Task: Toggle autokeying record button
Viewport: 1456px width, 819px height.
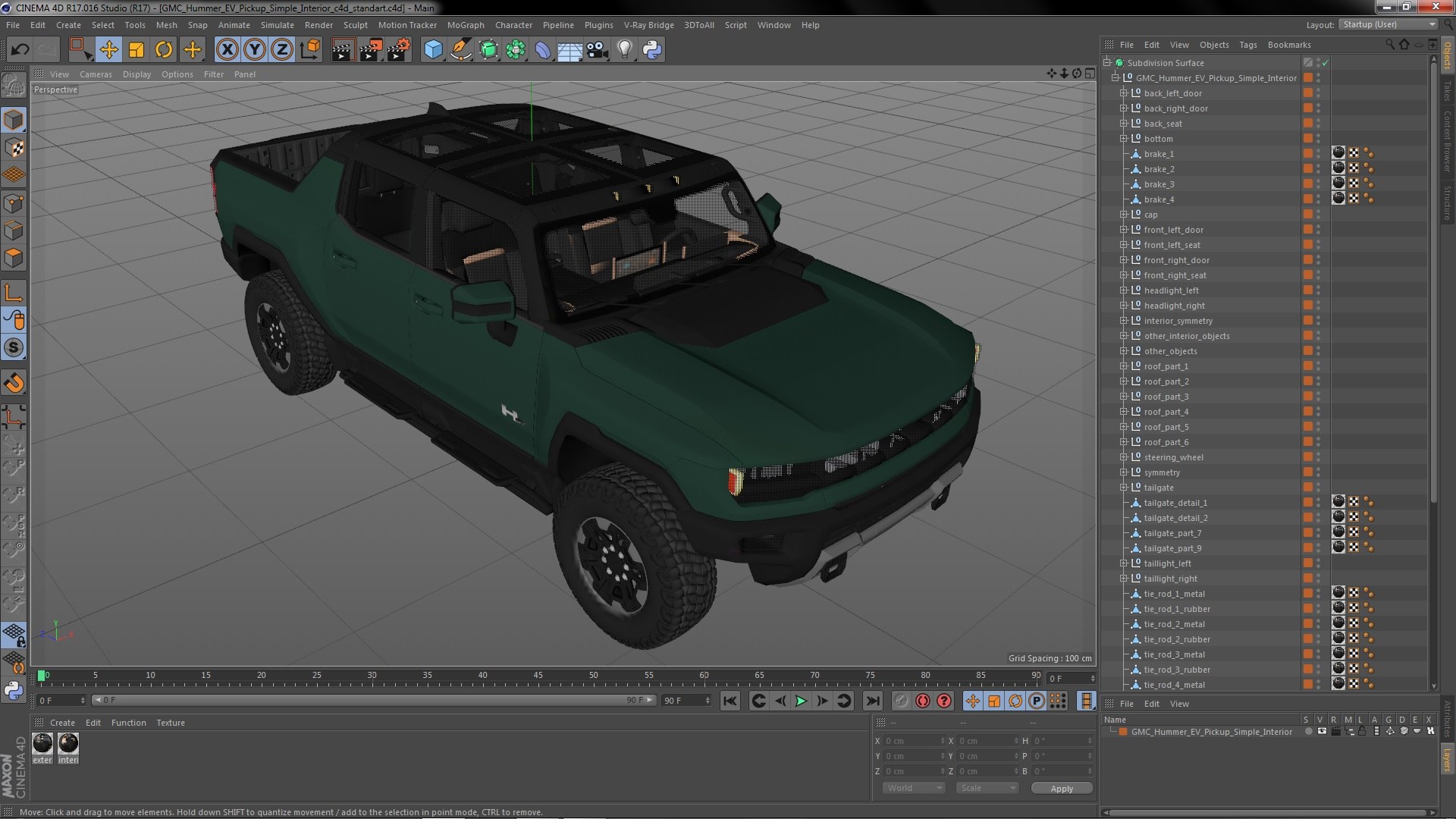Action: (922, 701)
